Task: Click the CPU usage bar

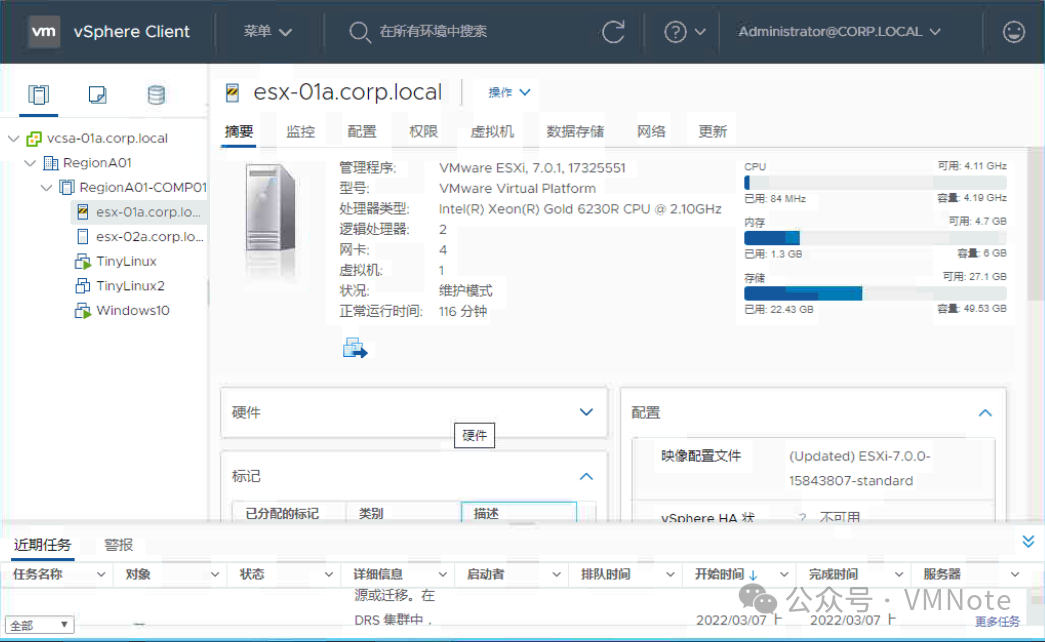Action: (875, 182)
